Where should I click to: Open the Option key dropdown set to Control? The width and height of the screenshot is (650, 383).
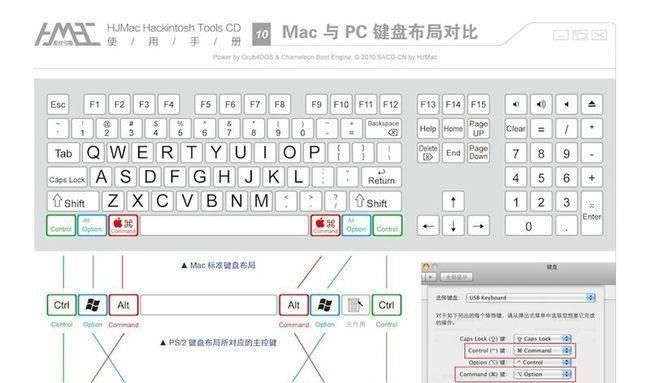point(543,362)
